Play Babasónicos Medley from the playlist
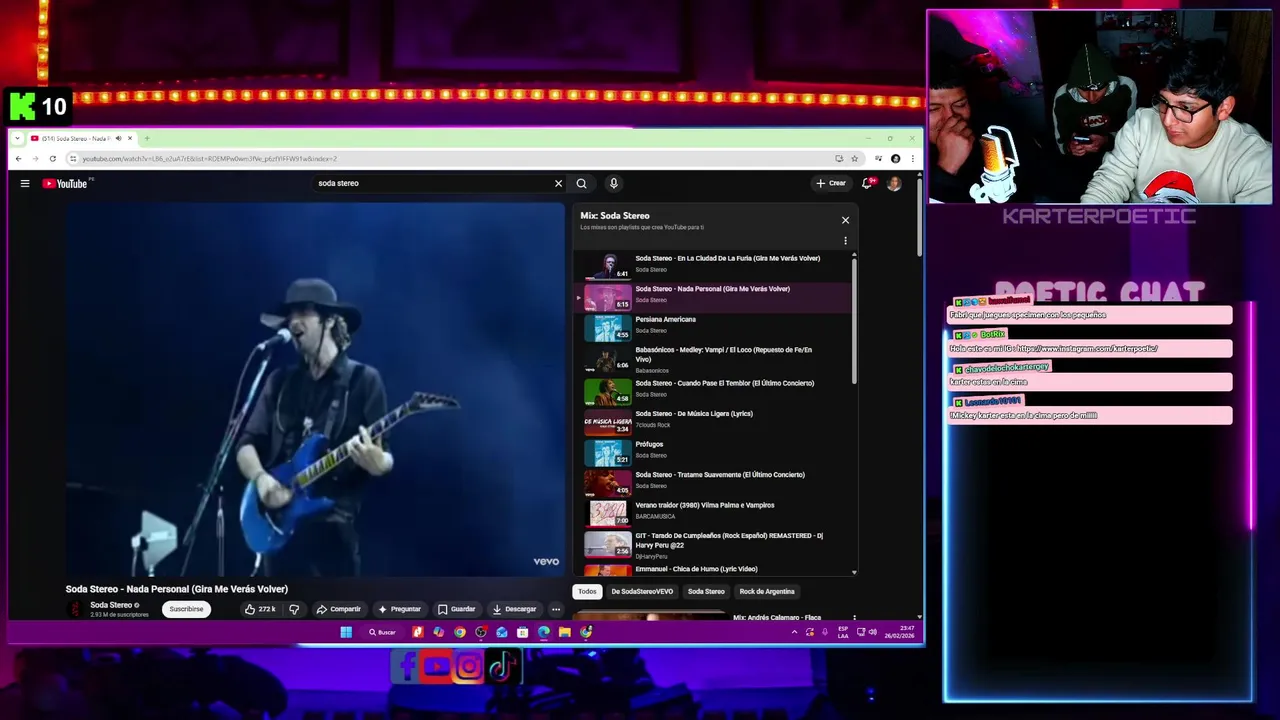1280x720 pixels. tap(715, 359)
